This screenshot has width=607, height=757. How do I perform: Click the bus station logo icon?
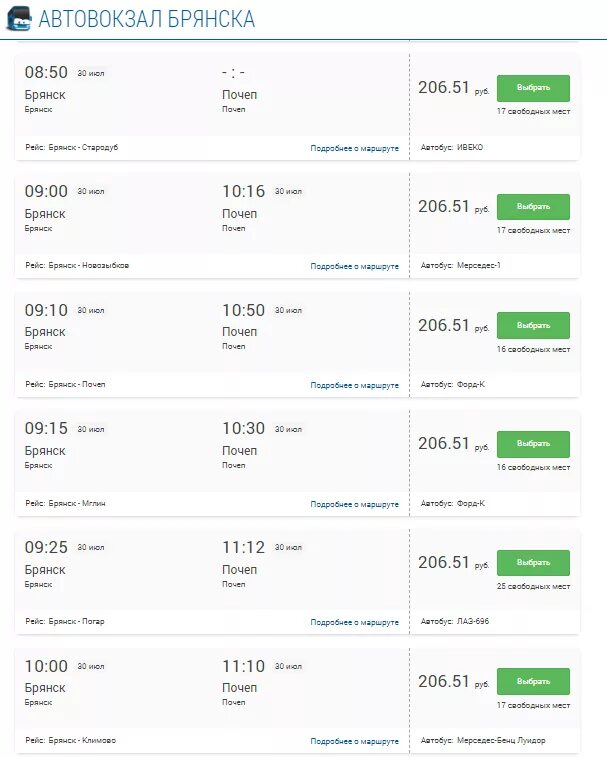[18, 18]
